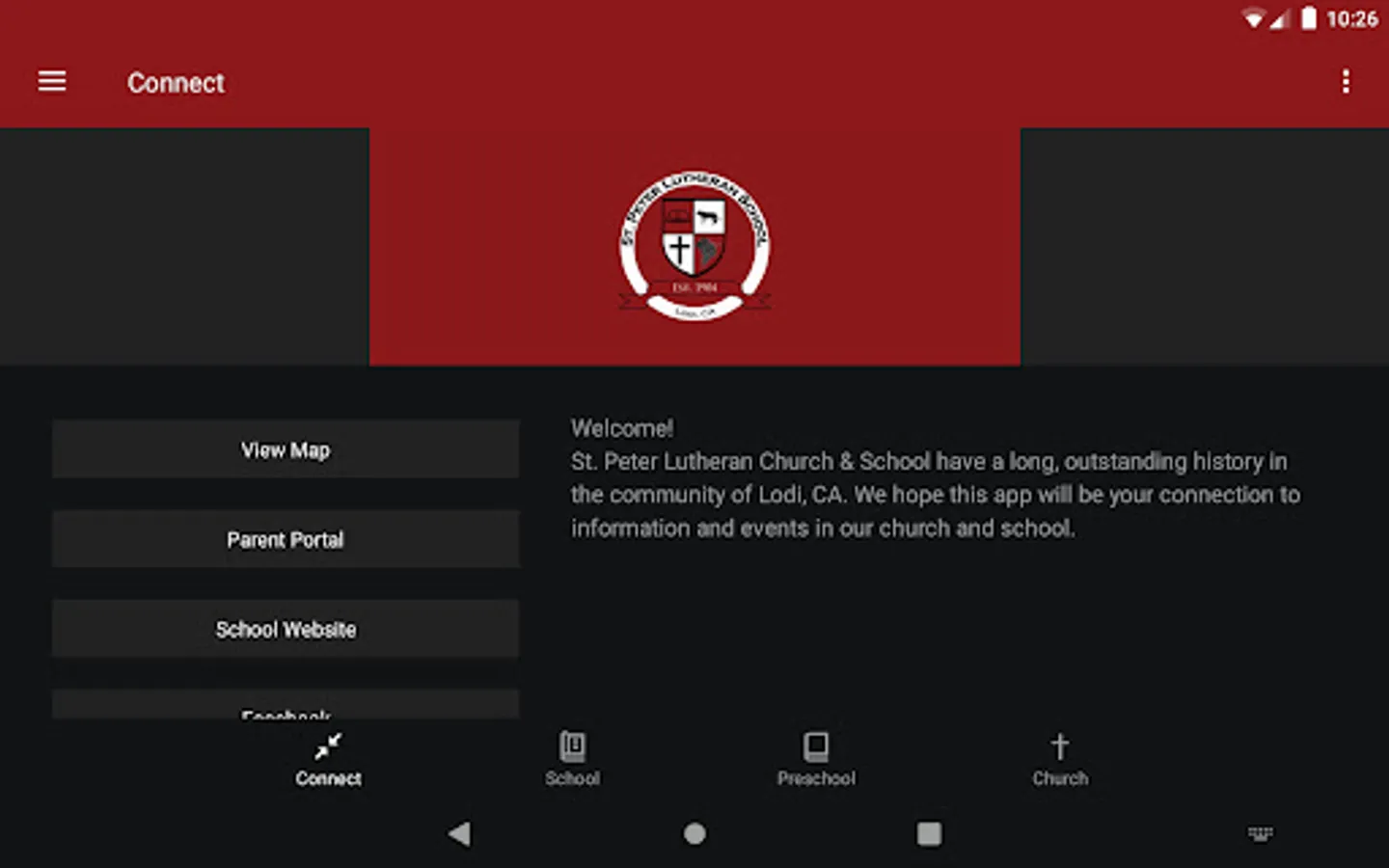Open the Parent Portal
The width and height of the screenshot is (1389, 868).
tap(286, 539)
